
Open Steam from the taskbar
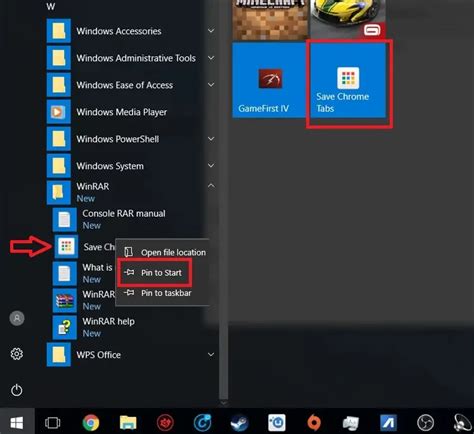(239, 423)
